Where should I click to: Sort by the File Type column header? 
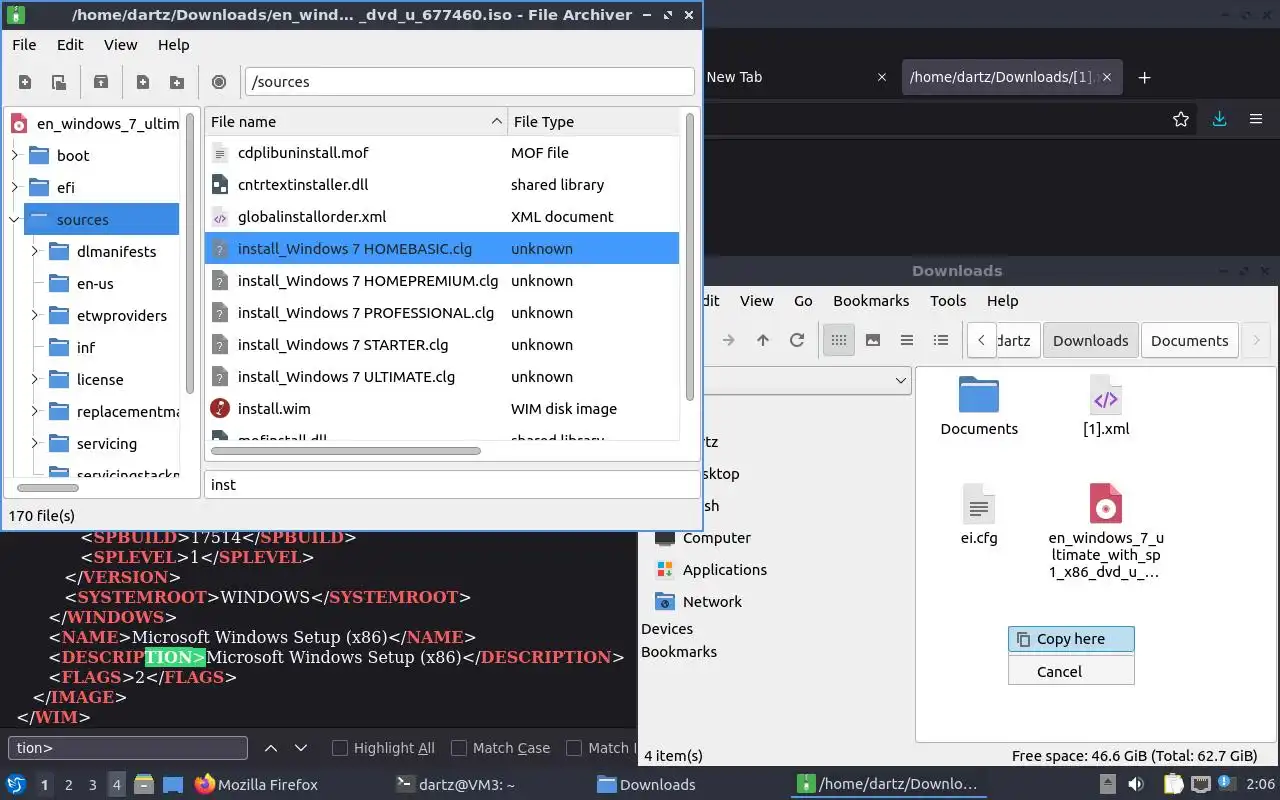[593, 122]
